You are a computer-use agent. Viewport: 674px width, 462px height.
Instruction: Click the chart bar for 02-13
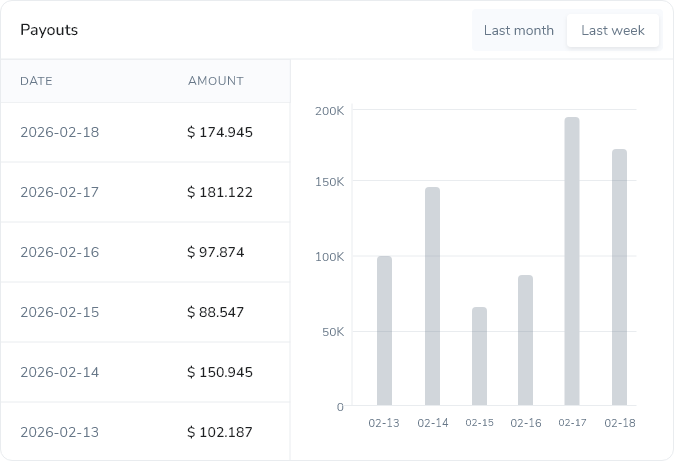384,331
